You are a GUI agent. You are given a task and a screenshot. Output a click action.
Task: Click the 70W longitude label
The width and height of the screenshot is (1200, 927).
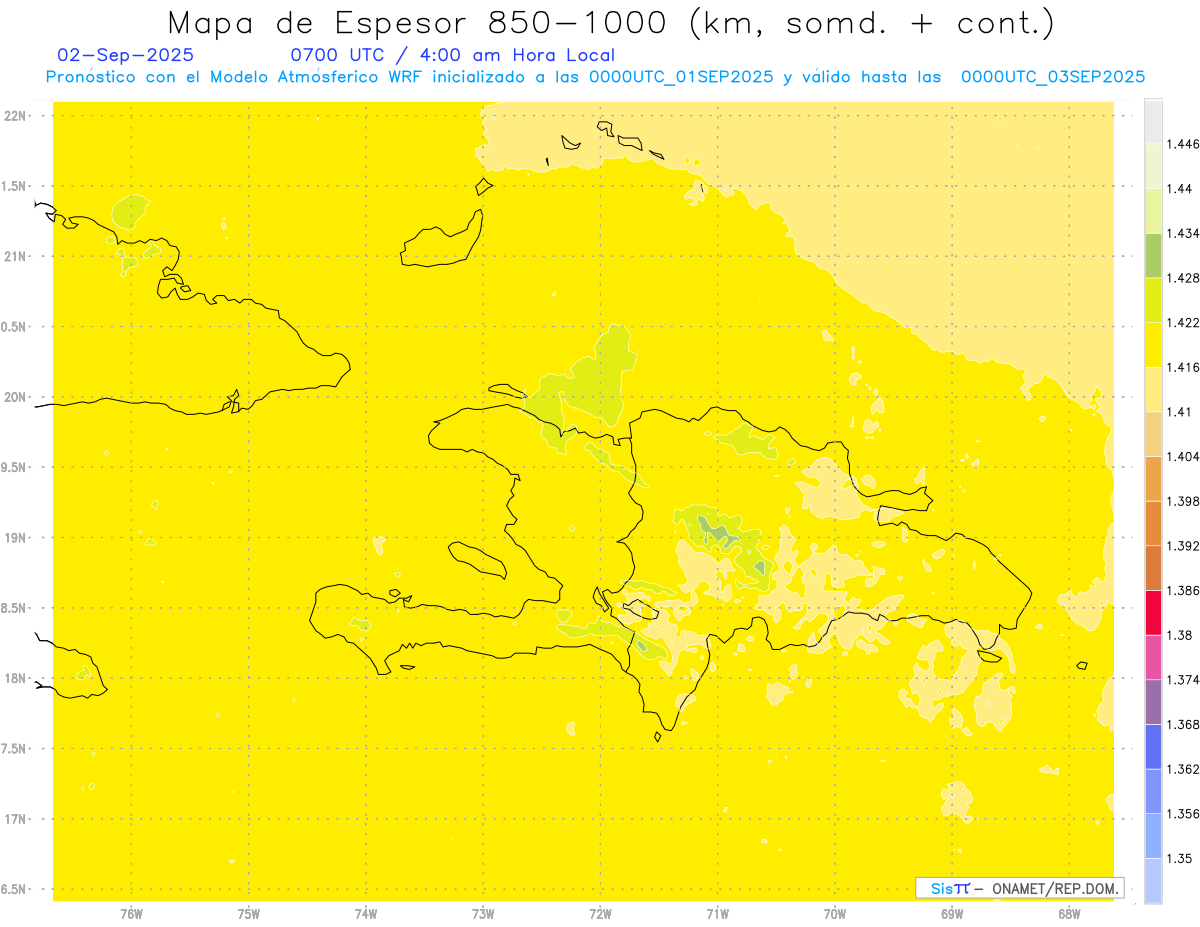[834, 914]
